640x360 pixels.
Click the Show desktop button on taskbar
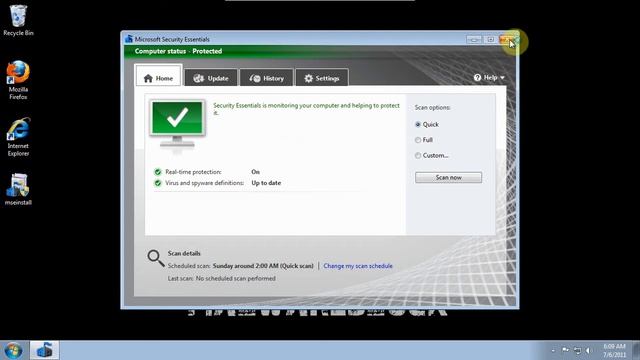tap(636, 351)
